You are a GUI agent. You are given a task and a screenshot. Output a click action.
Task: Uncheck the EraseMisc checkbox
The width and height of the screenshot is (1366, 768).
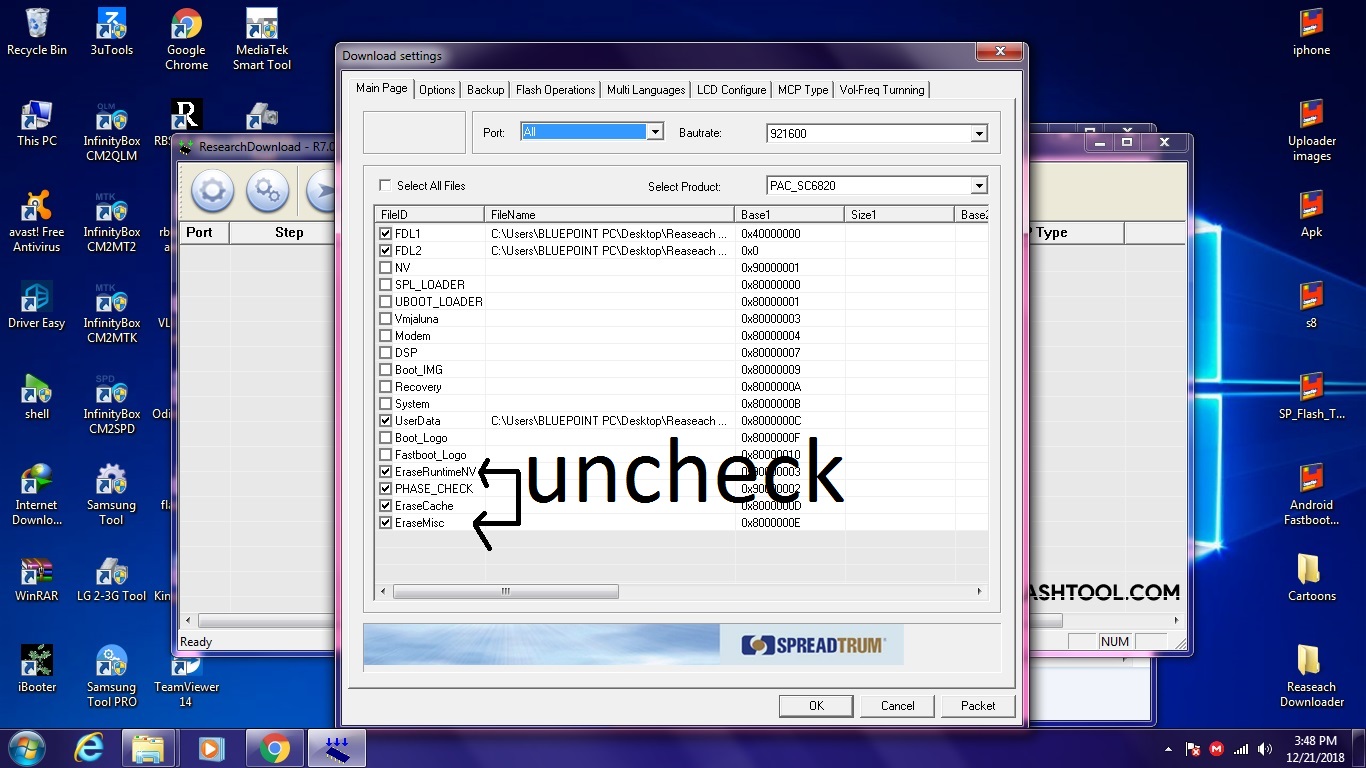(x=386, y=522)
